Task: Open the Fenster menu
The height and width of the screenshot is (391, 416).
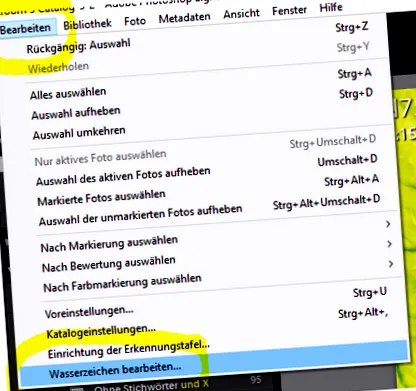Action: [x=289, y=10]
